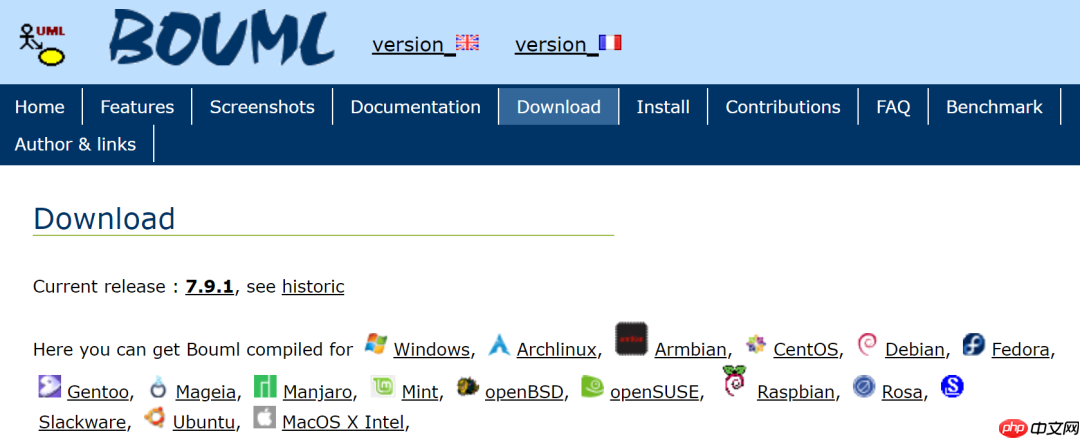Open the Features page

tap(137, 107)
